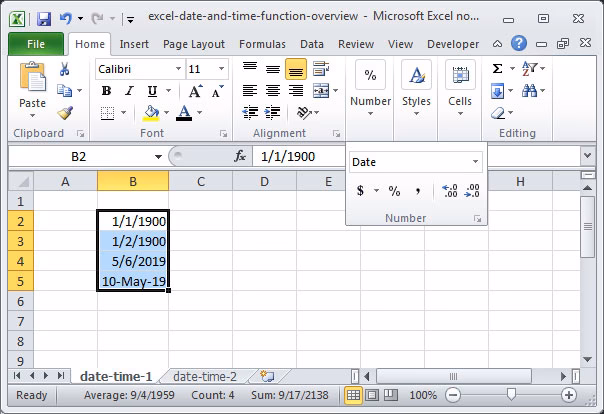Click the Save icon in Quick Access Toolbar
604x414 pixels.
44,18
